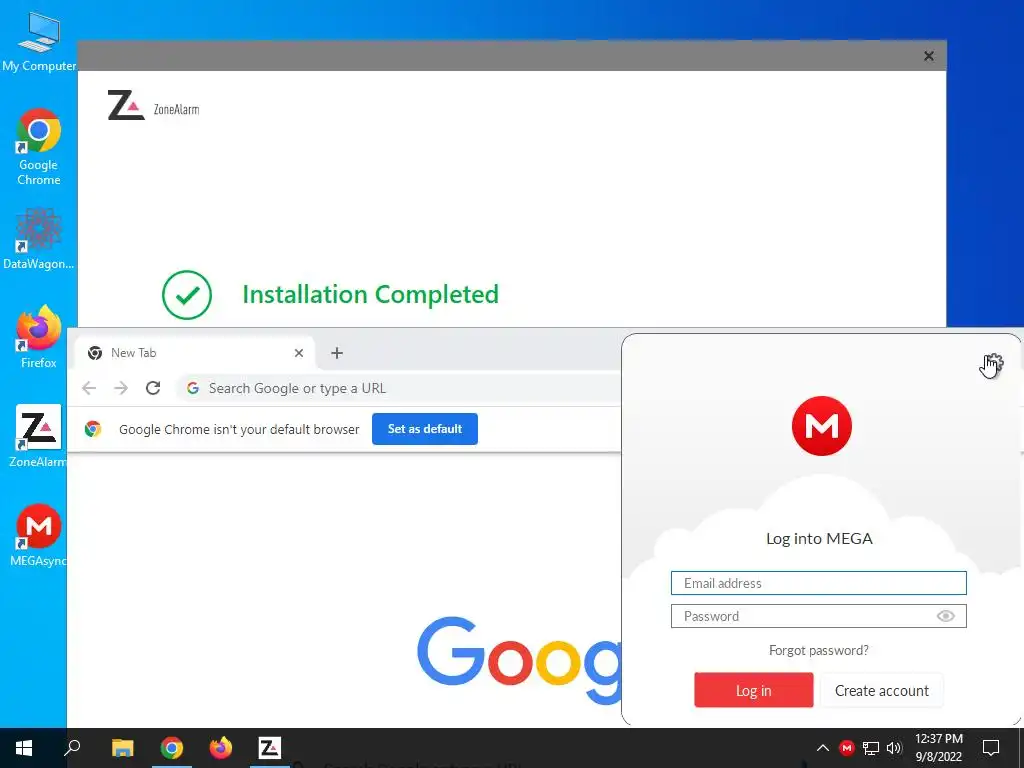Open File Explorer from taskbar
1024x768 pixels.
click(x=122, y=748)
